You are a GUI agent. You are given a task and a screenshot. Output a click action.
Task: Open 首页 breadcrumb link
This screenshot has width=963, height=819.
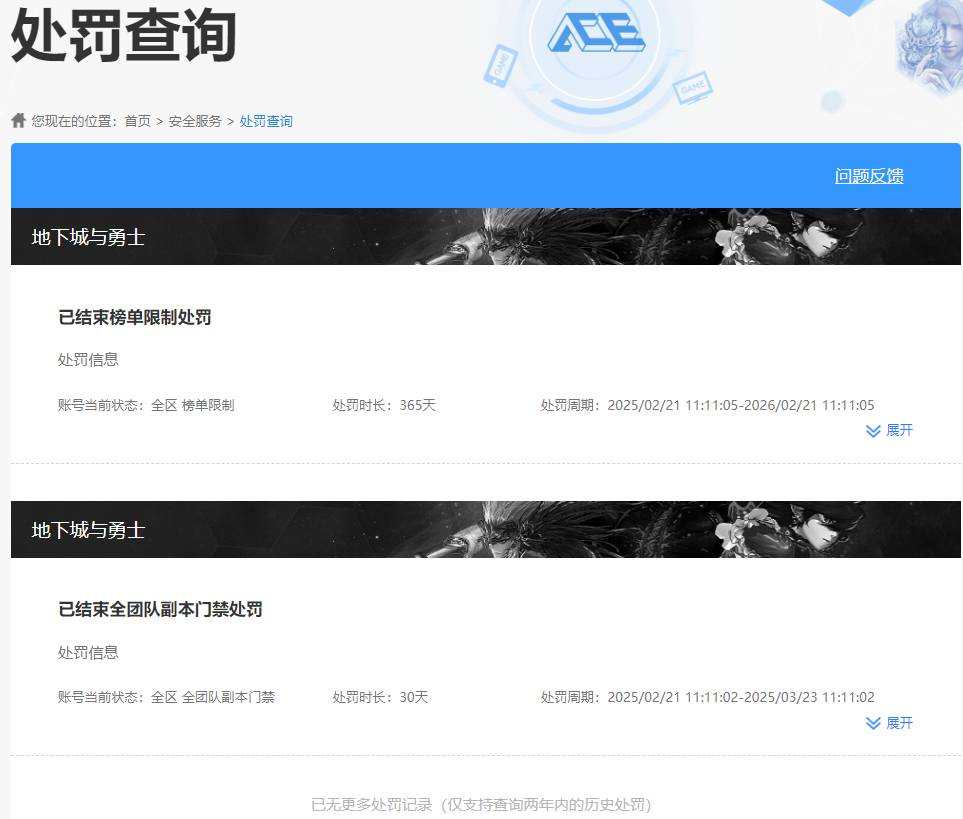[x=138, y=121]
